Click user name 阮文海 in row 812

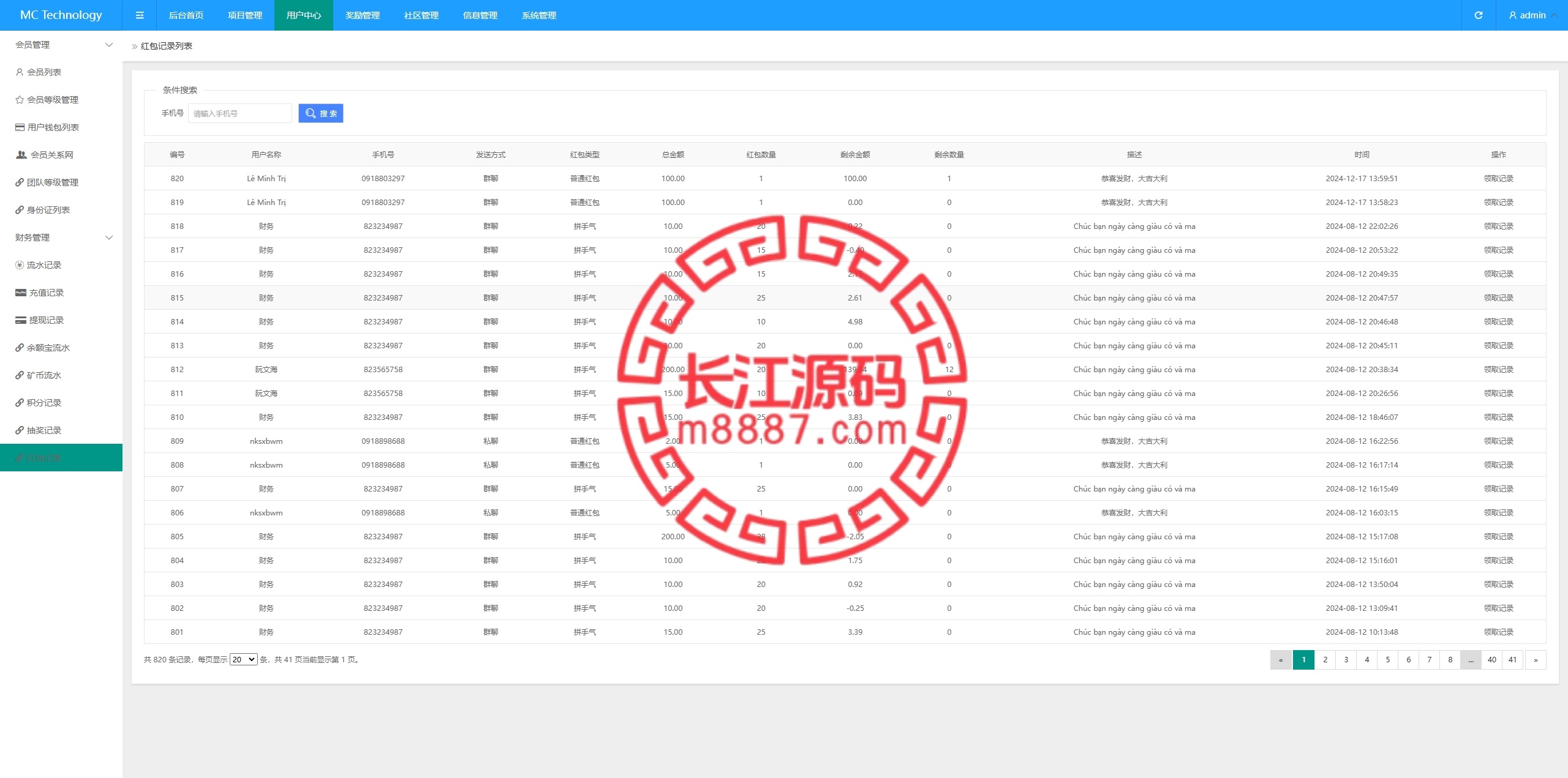click(x=266, y=370)
